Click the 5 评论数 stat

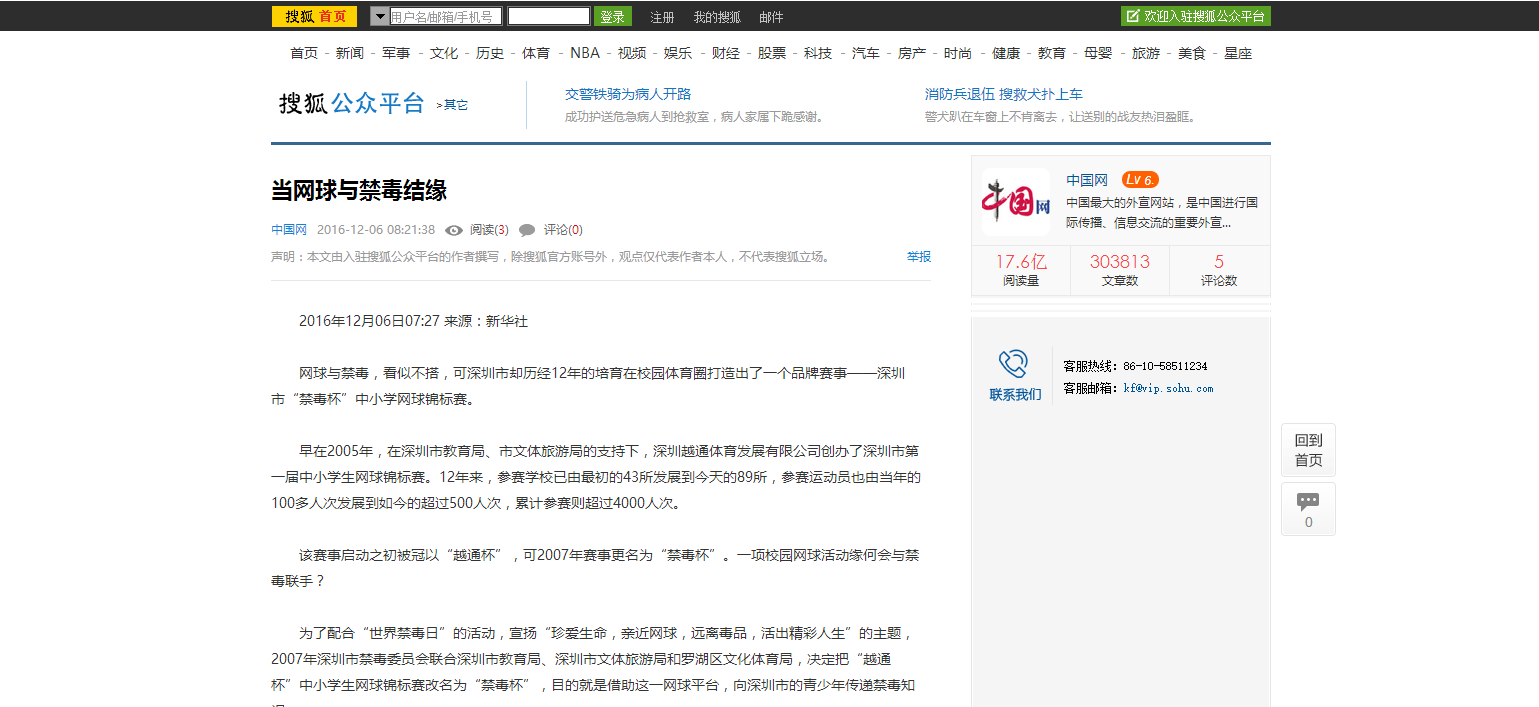click(x=1219, y=270)
